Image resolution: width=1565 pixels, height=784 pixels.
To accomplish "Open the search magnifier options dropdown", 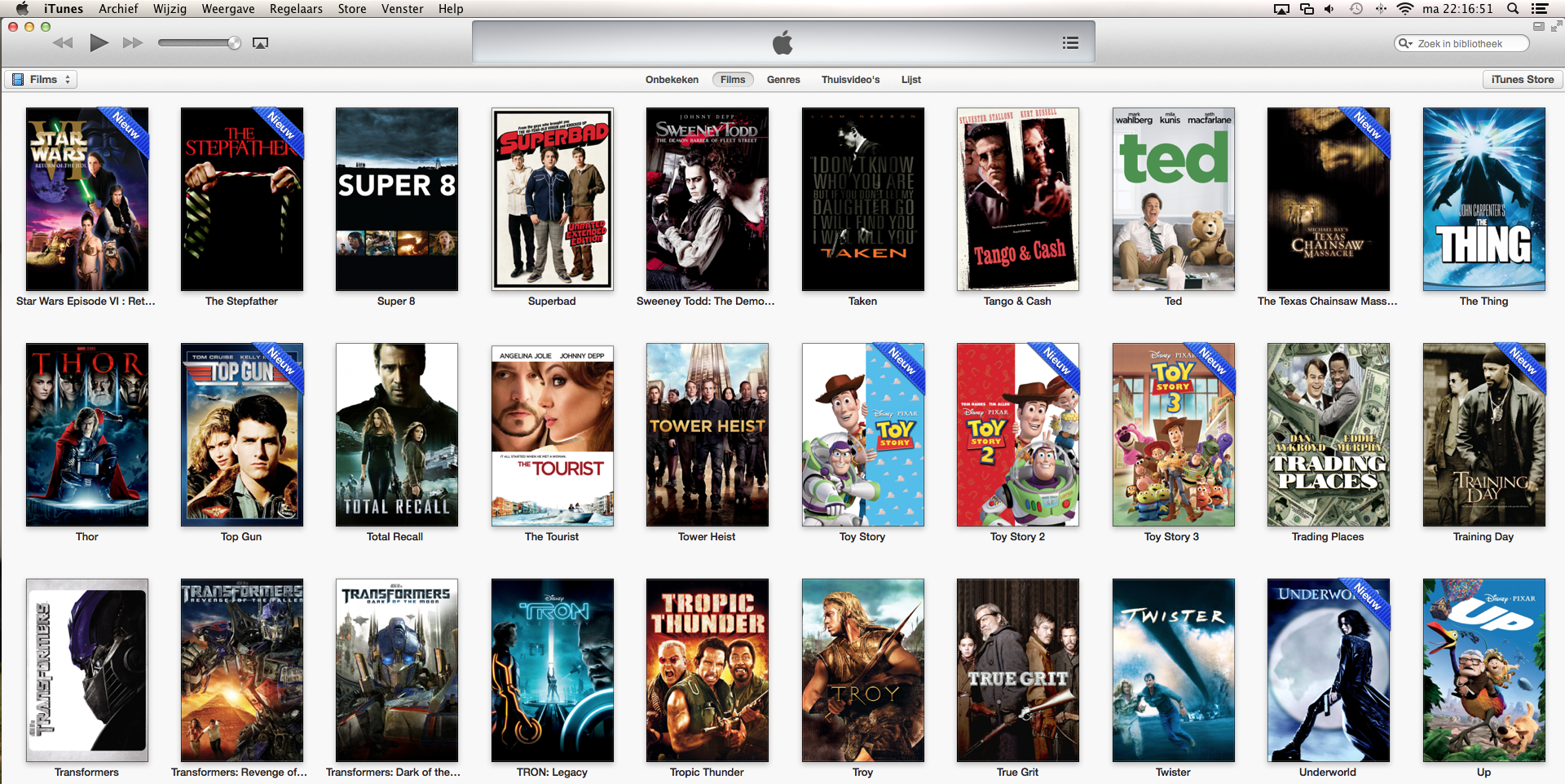I will (1405, 44).
